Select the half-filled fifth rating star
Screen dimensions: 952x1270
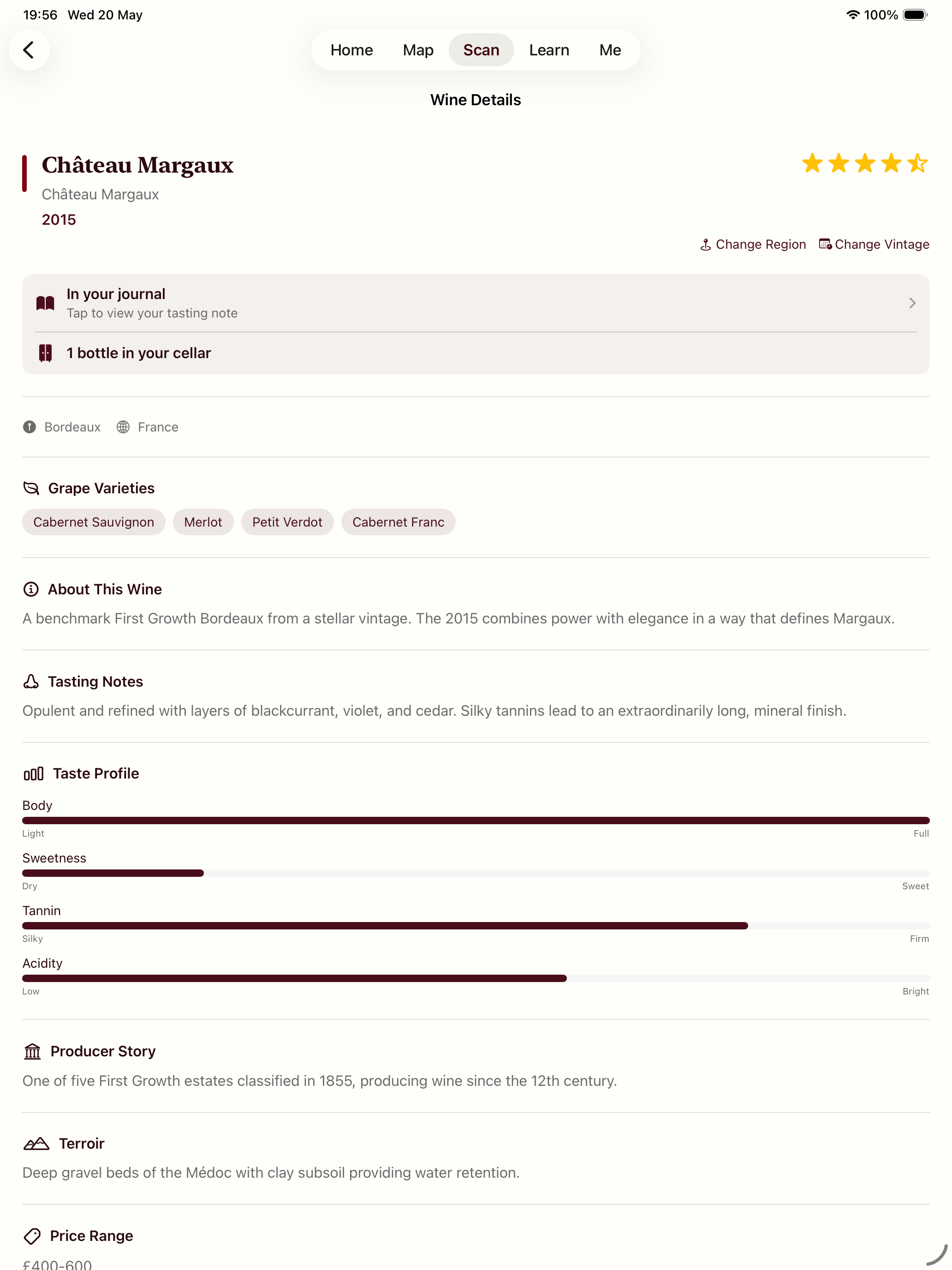click(x=917, y=163)
